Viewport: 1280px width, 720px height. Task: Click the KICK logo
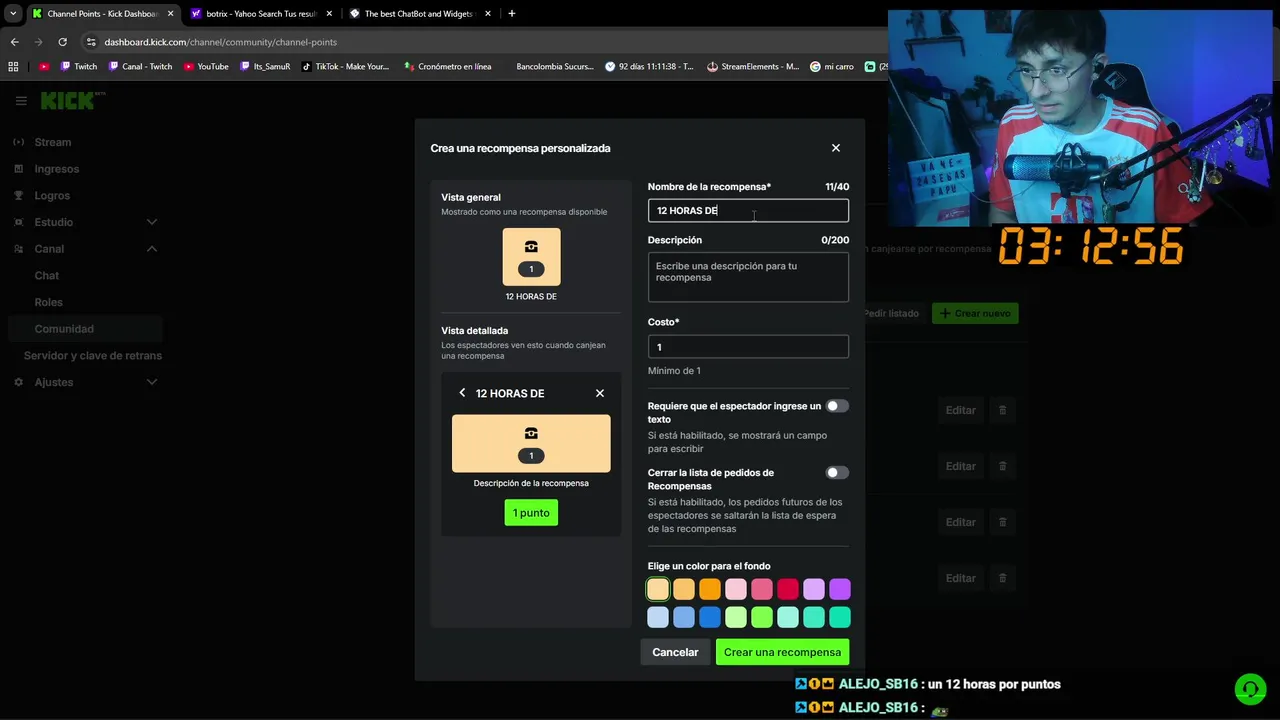pos(70,101)
